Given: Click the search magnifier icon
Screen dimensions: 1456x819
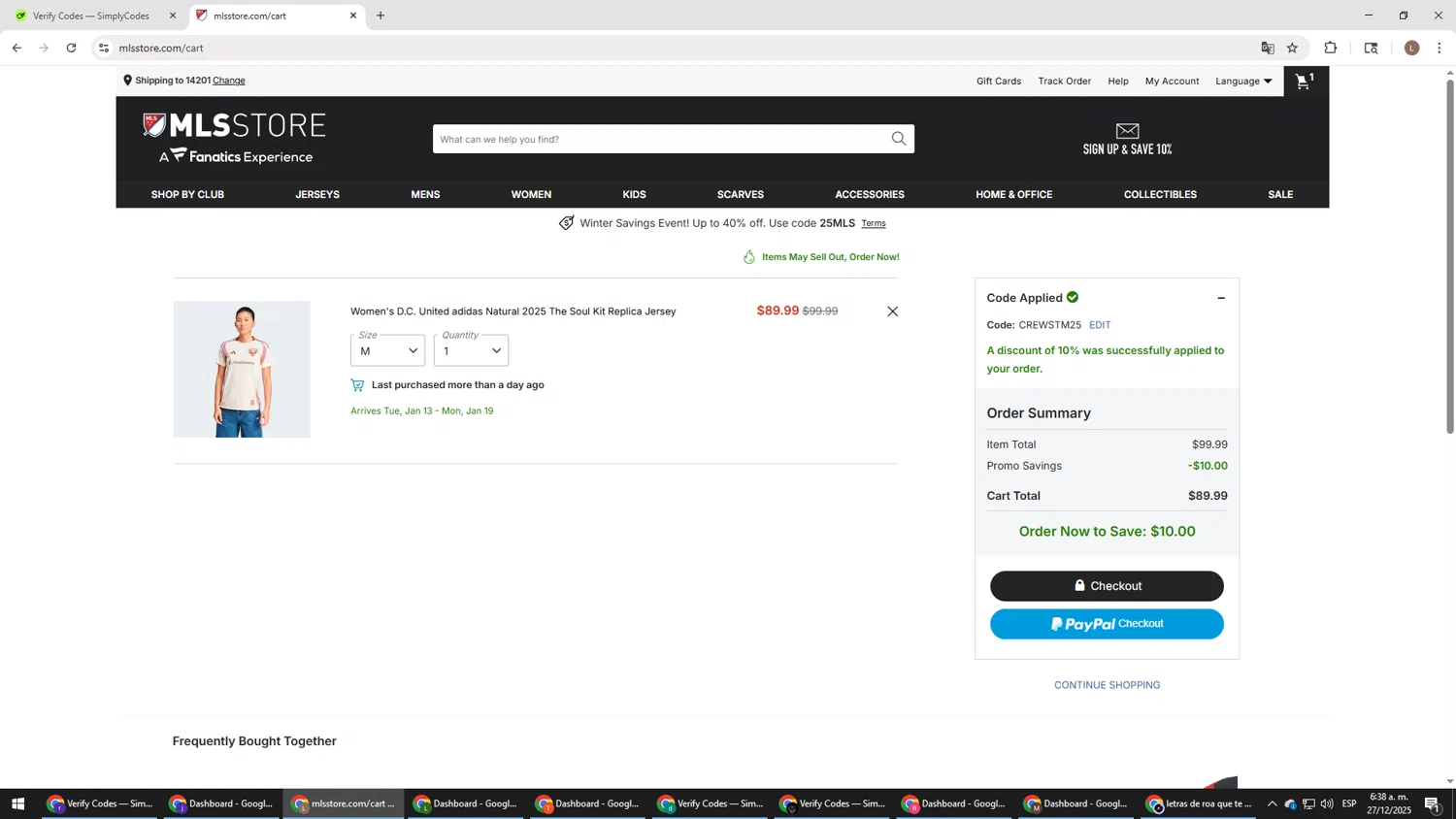Looking at the screenshot, I should click(899, 139).
